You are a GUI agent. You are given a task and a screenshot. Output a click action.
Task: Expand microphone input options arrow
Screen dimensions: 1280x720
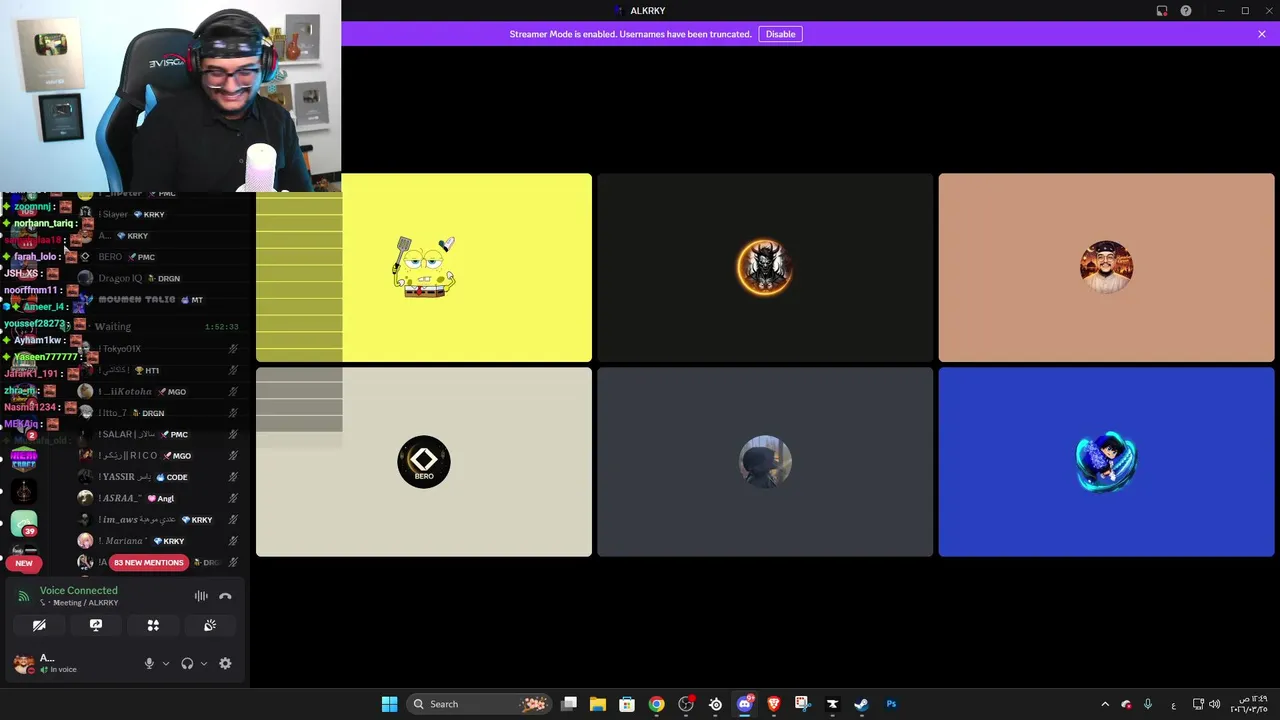click(x=166, y=663)
